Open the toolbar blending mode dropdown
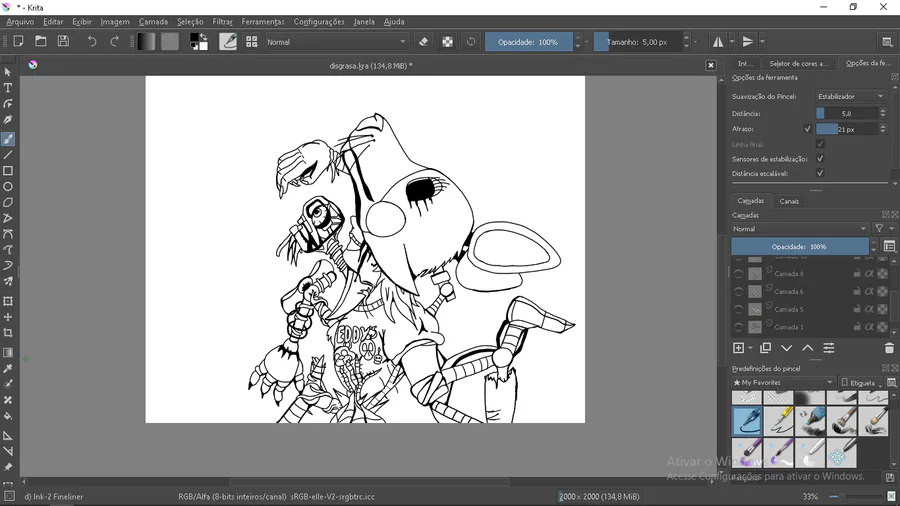Screen dimensions: 900x506 336,42
